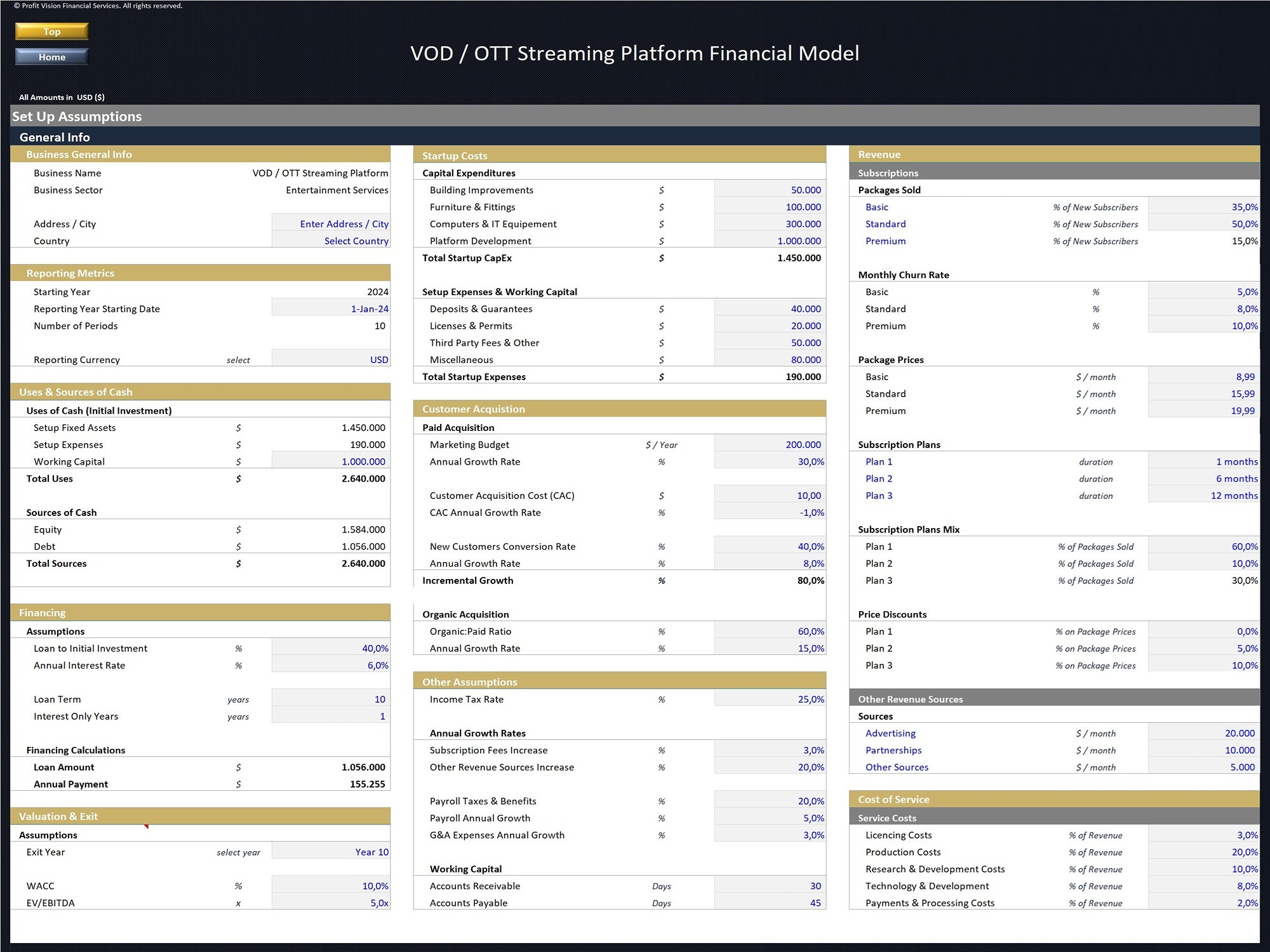This screenshot has height=952, width=1270.
Task: Click the Home navigation button
Action: 51,57
